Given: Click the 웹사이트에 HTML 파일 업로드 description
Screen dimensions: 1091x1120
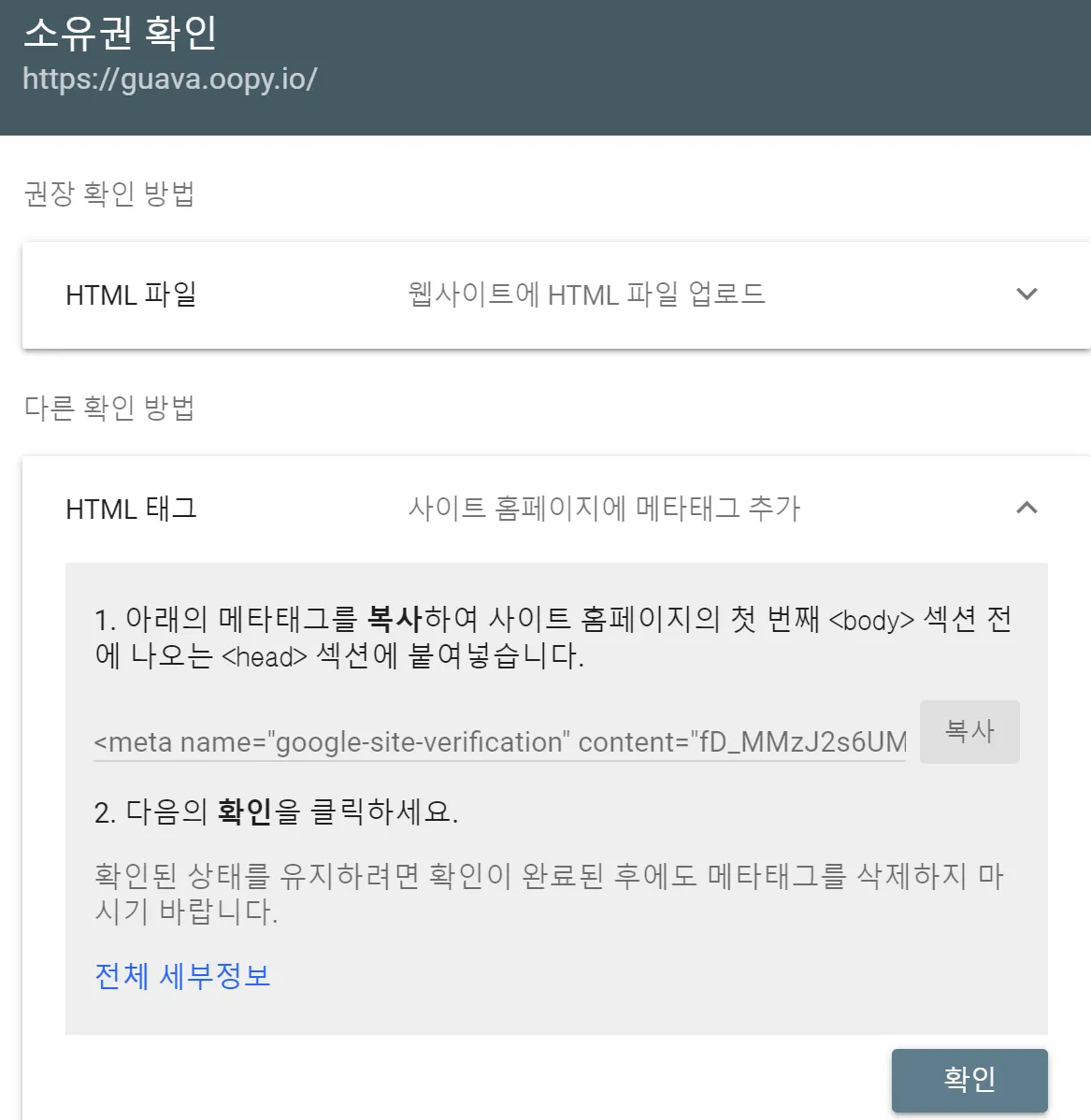Looking at the screenshot, I should (x=586, y=294).
